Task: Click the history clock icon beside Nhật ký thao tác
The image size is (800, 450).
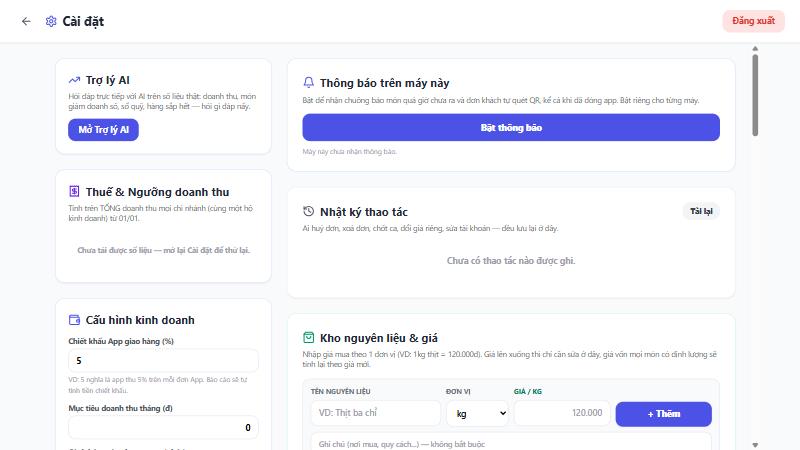Action: (x=309, y=211)
